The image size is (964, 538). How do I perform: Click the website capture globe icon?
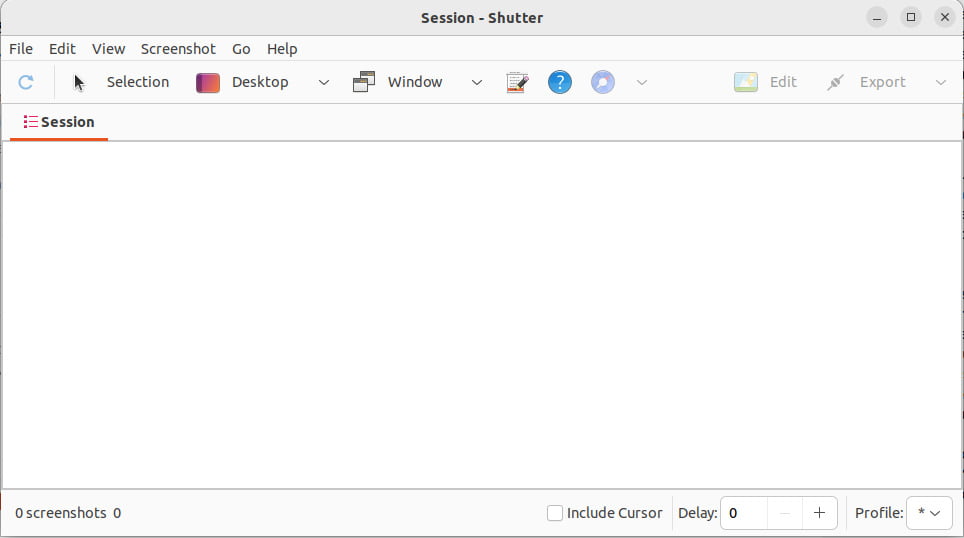coord(602,82)
